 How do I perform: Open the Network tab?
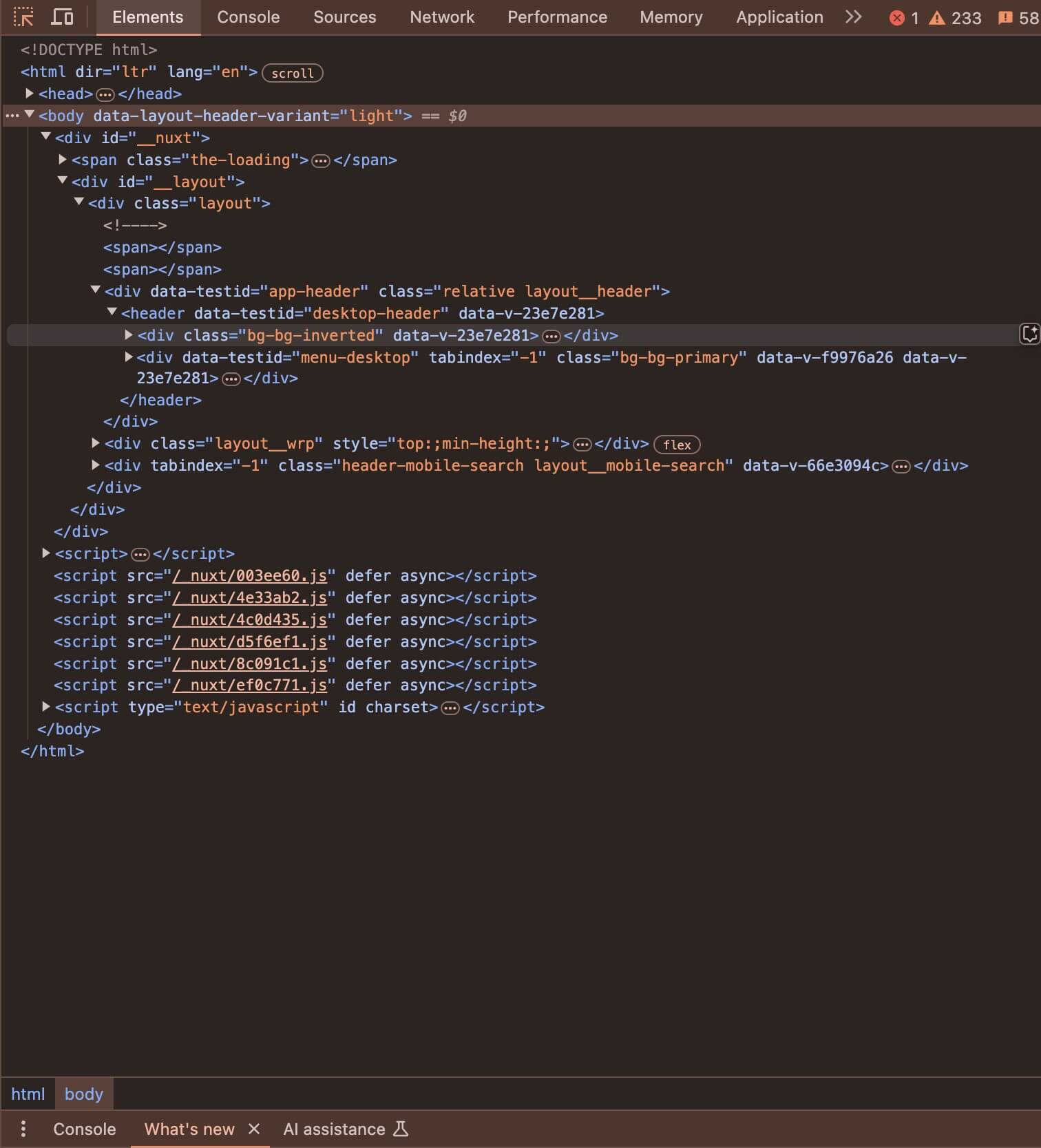pyautogui.click(x=442, y=17)
